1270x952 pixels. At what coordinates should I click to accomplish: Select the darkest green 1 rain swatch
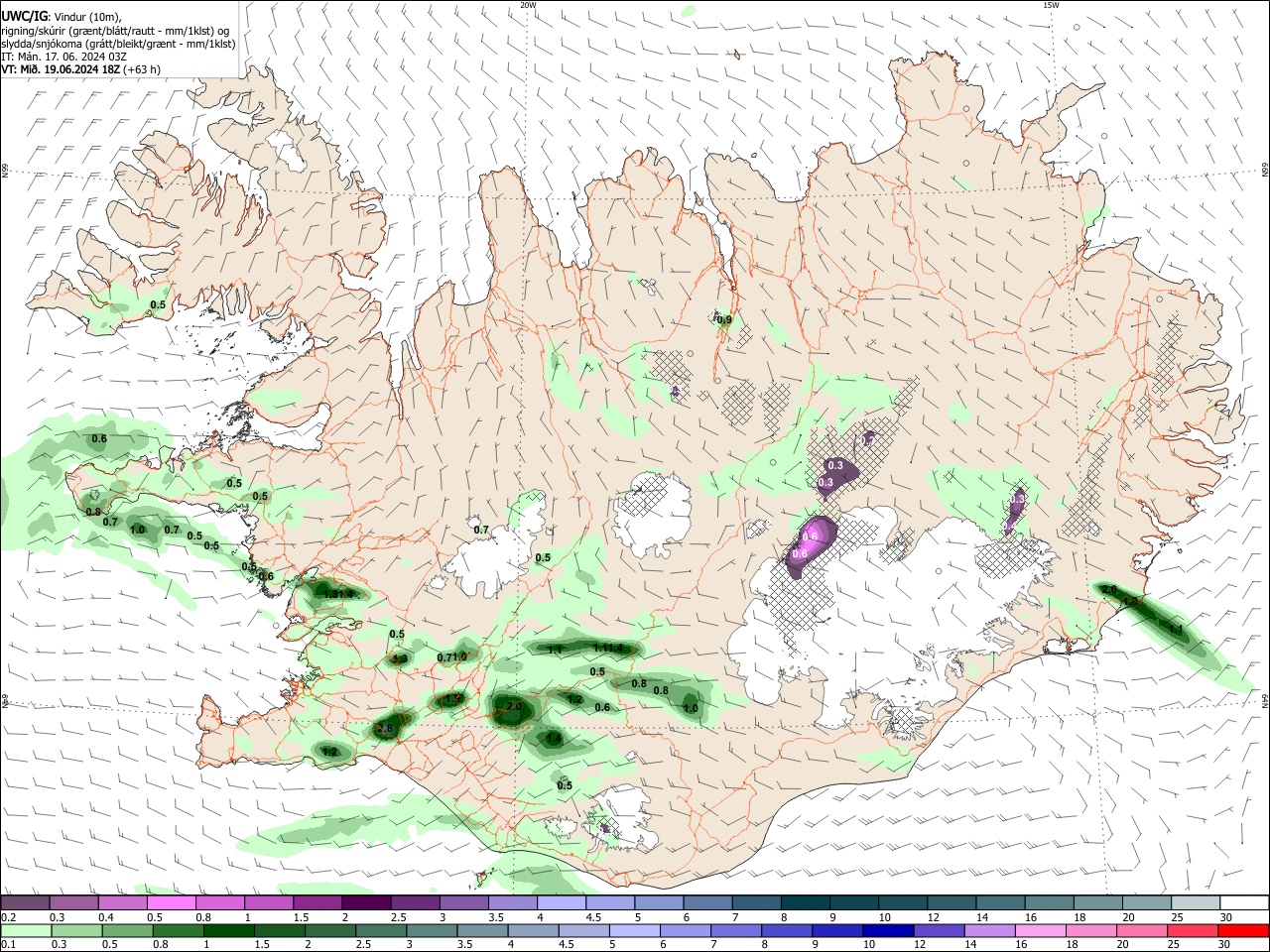point(228,930)
